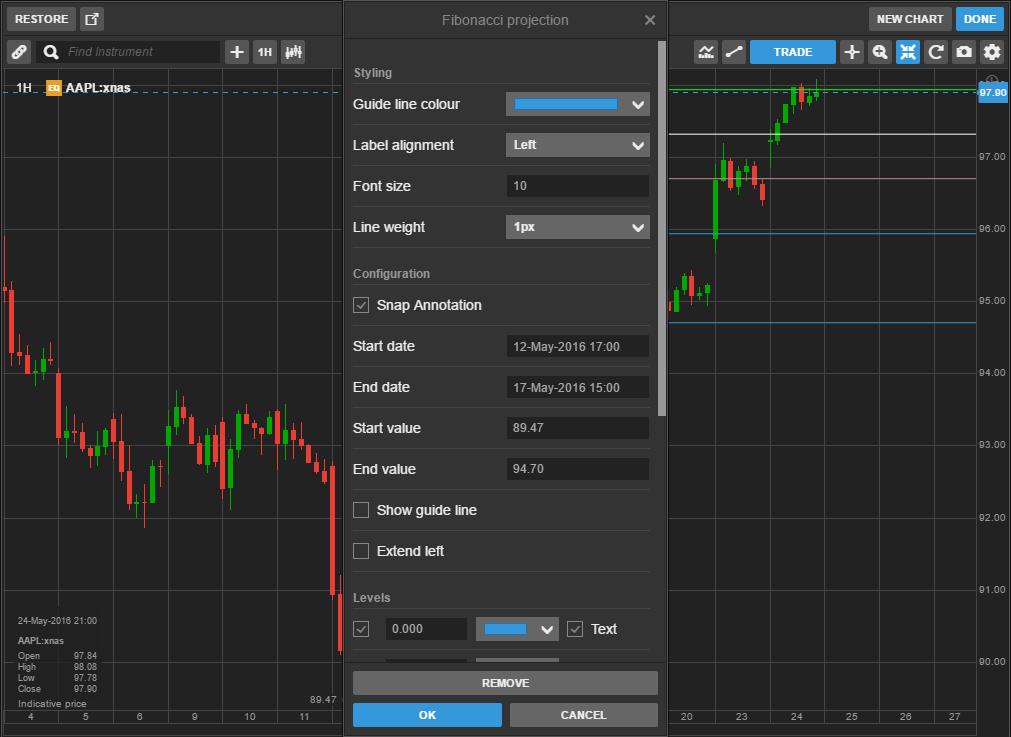1011x737 pixels.
Task: Click the reset chart refresh icon
Action: click(936, 52)
